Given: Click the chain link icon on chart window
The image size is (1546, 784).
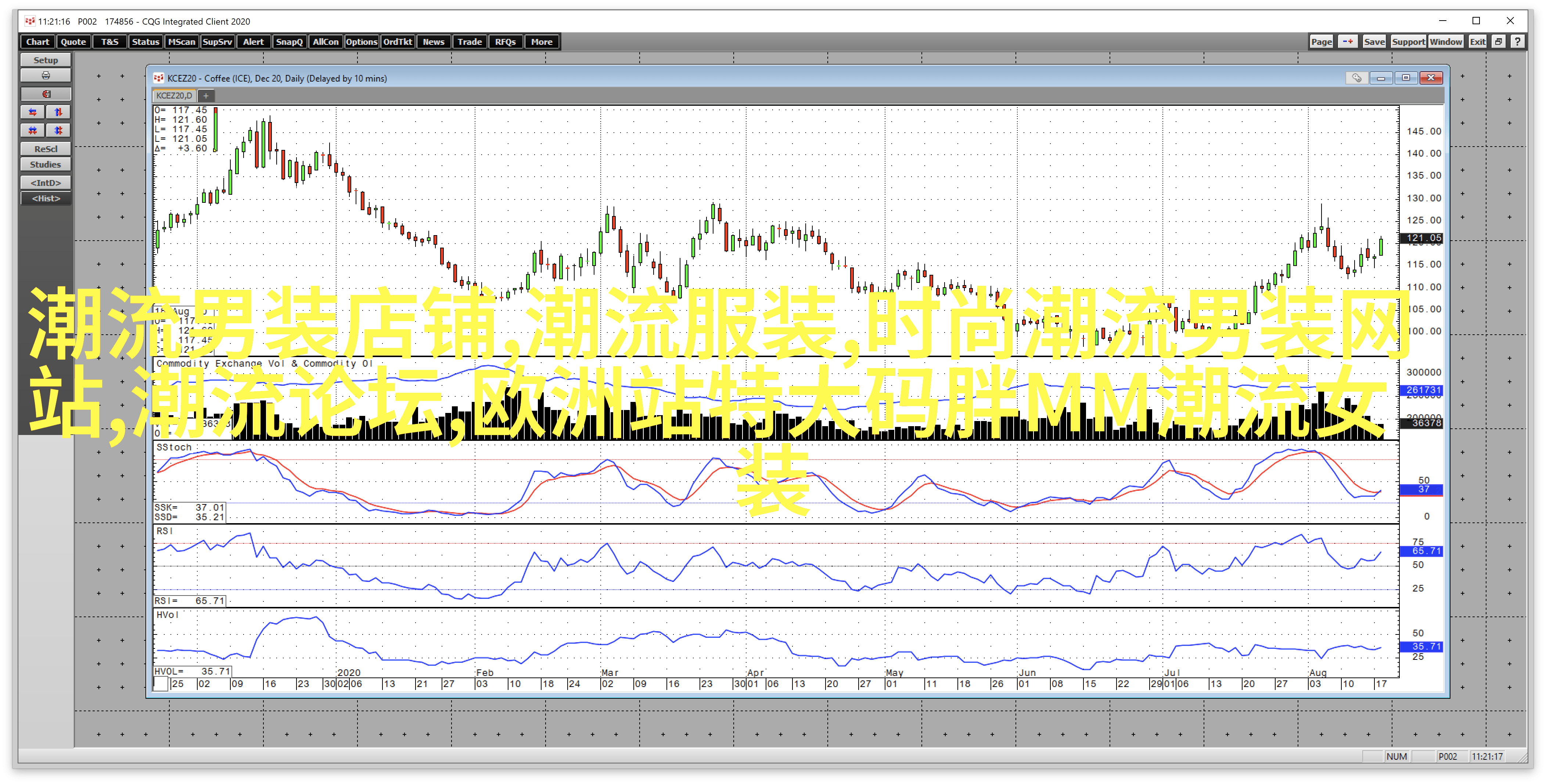Looking at the screenshot, I should pos(1356,78).
